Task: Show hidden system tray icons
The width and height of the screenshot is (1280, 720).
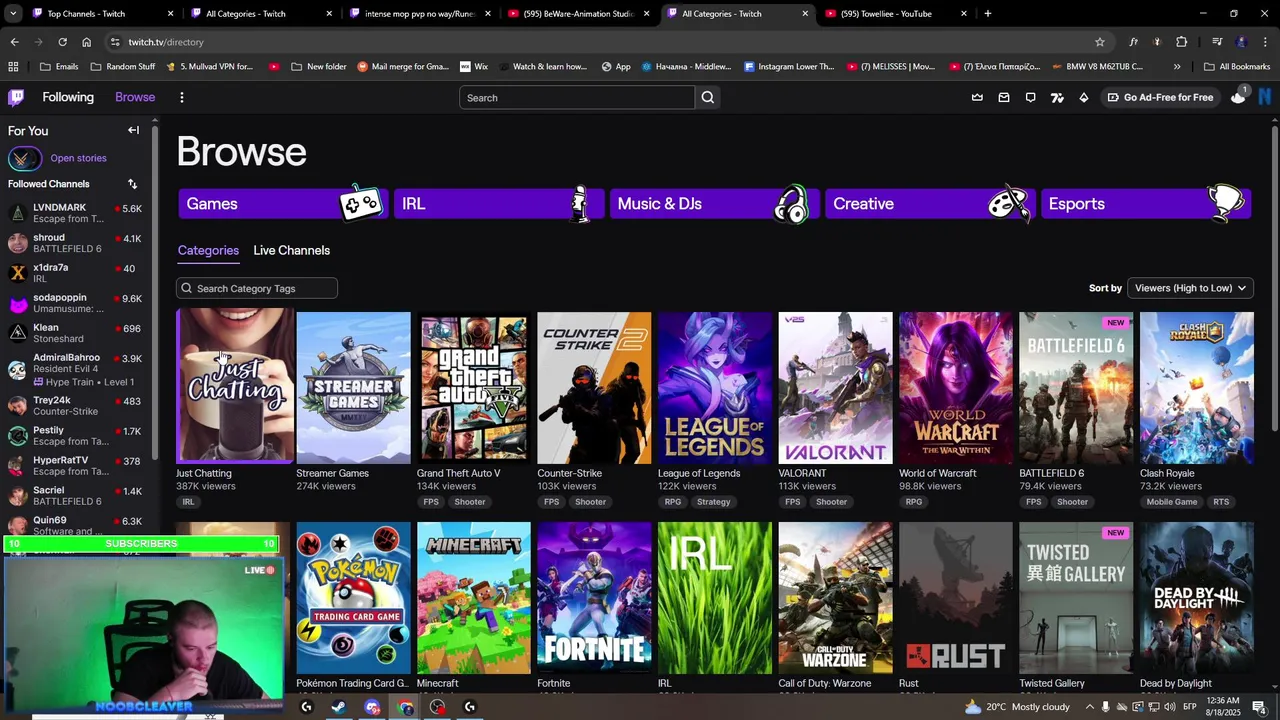Action: pyautogui.click(x=1090, y=707)
